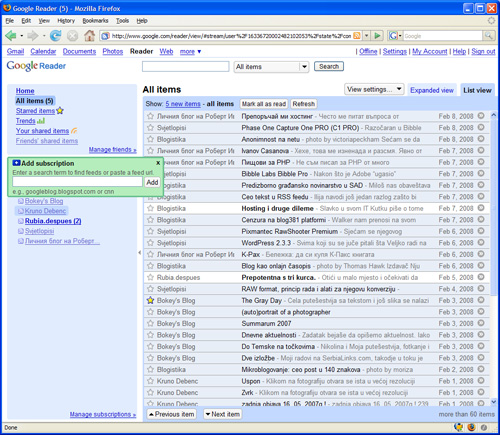The image size is (500, 435).
Task: Reload the page with the refresh icon
Action: 56,35
